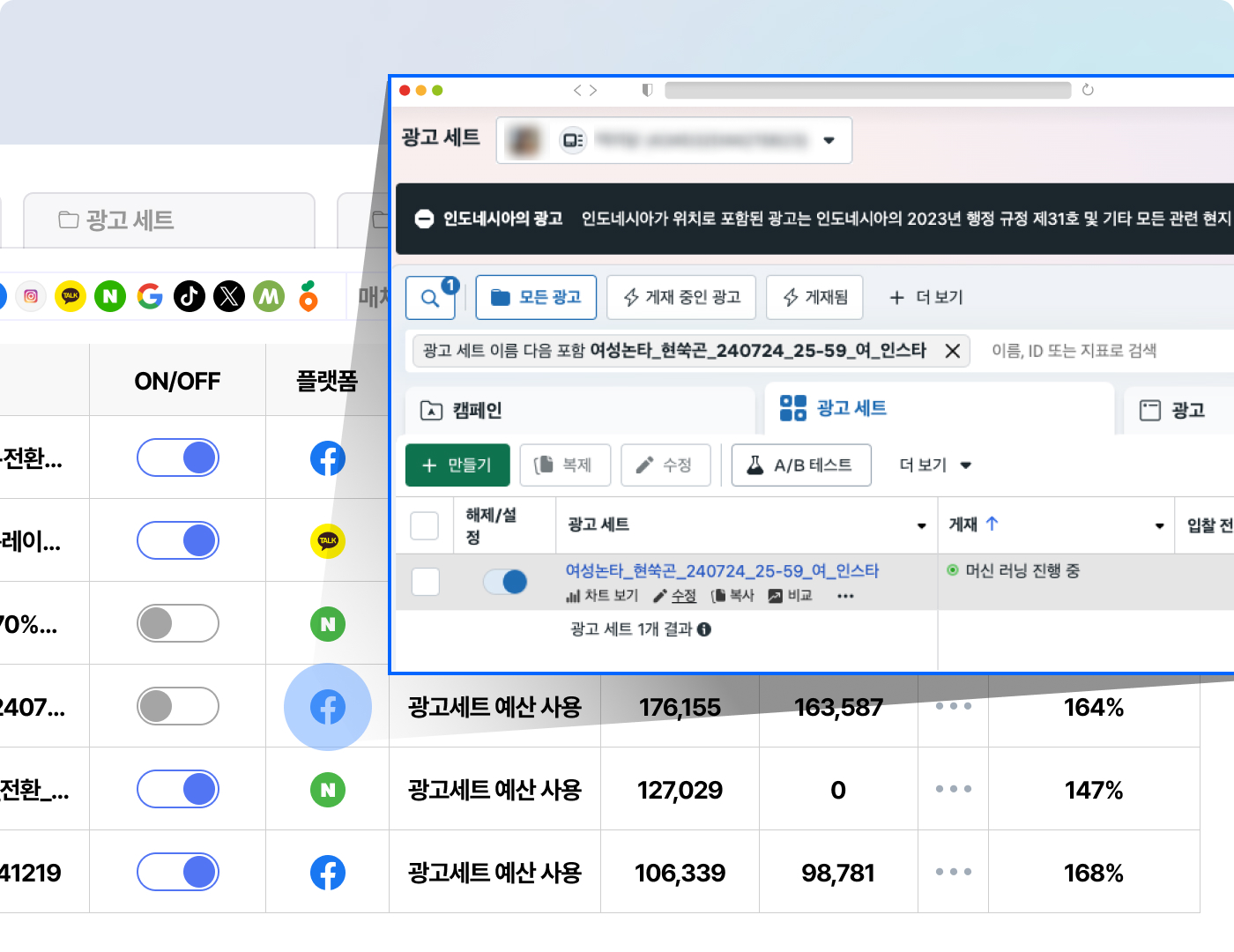The width and height of the screenshot is (1234, 952).
Task: Turn off the 여성논타 ad set toggle
Action: [505, 582]
